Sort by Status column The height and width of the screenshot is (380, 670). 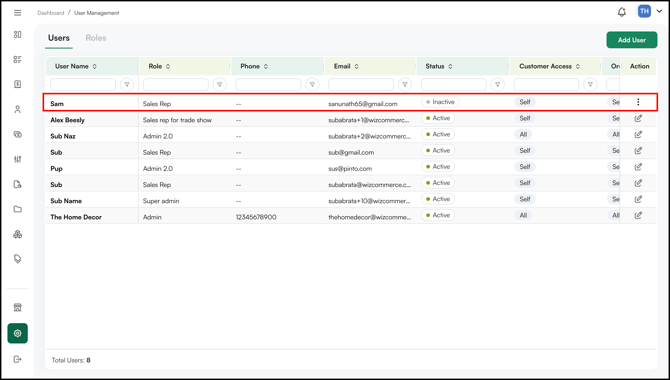pos(450,66)
